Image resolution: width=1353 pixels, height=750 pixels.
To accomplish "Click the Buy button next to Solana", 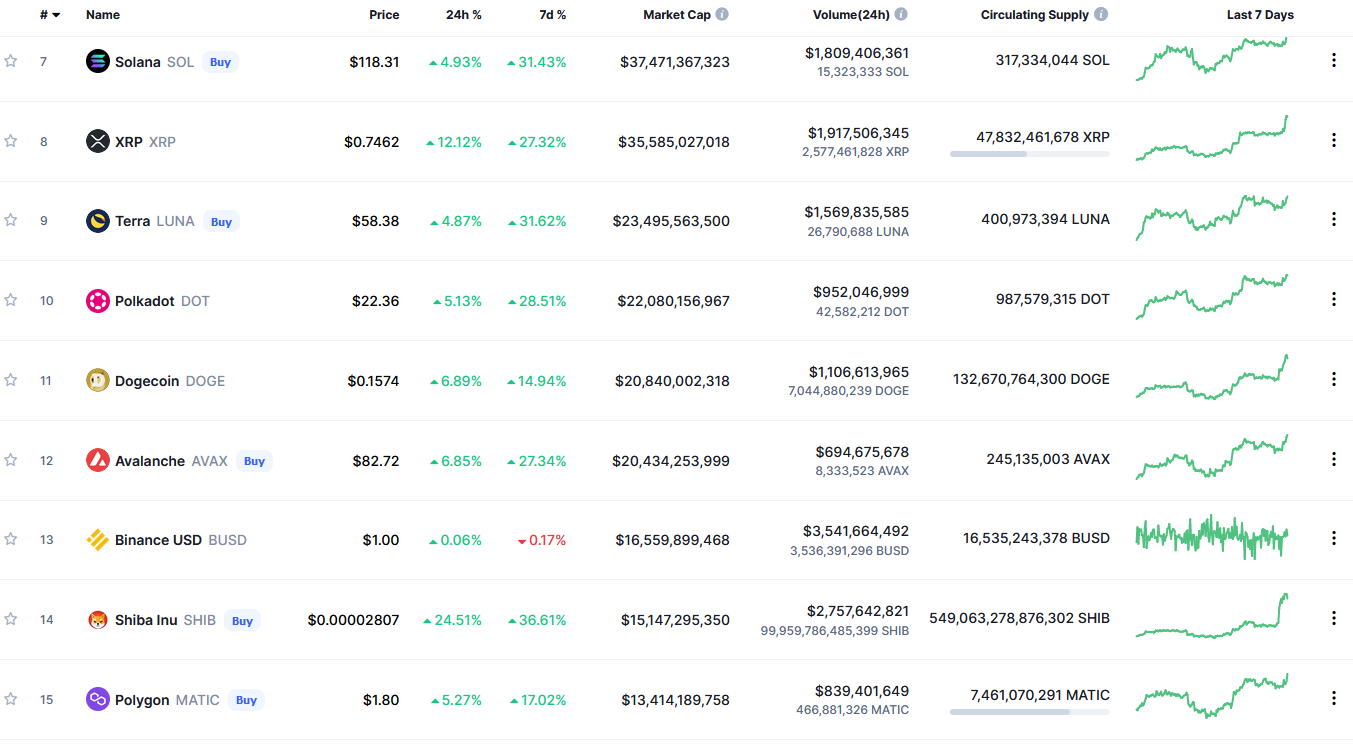I will 221,62.
